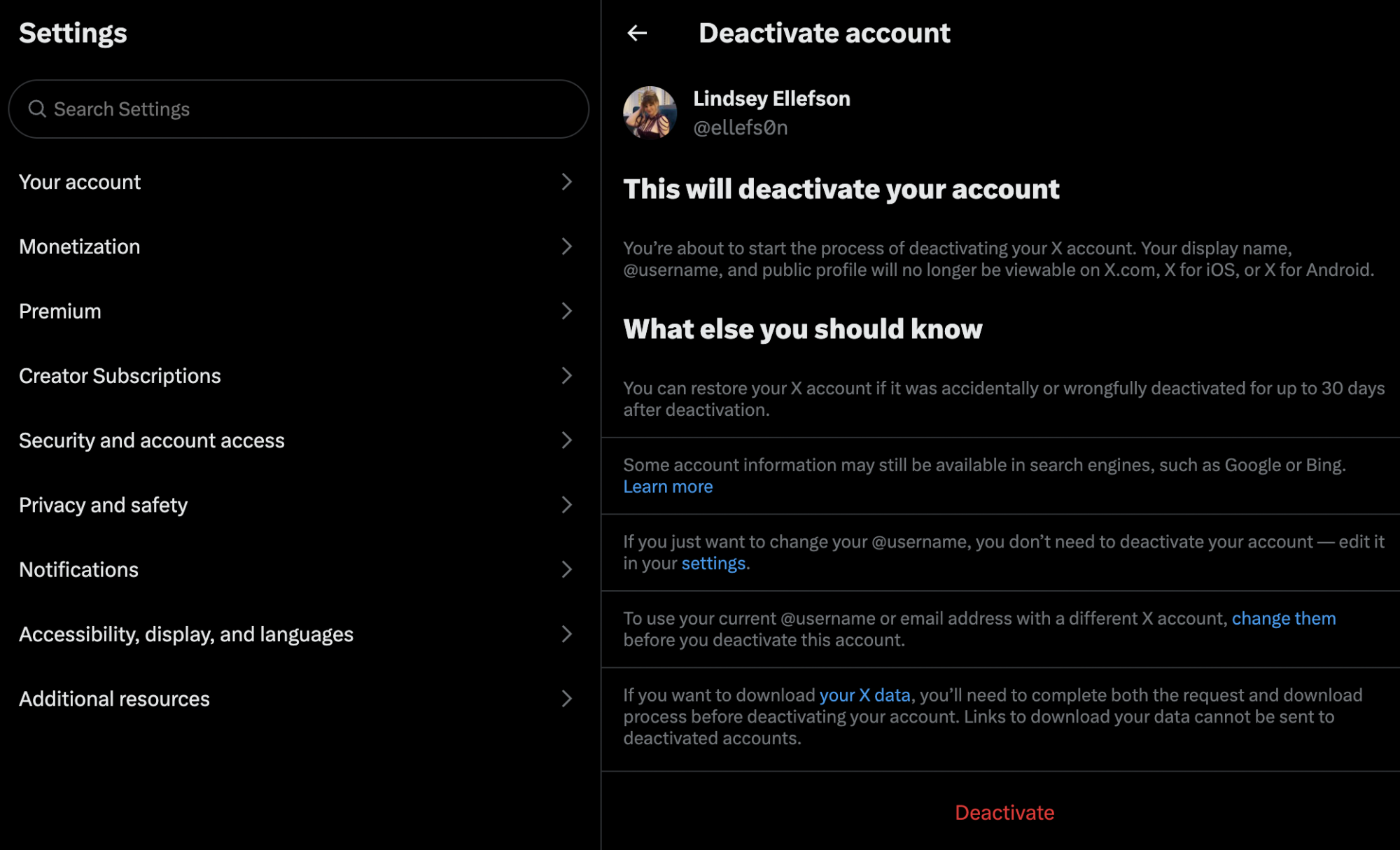This screenshot has width=1400, height=850.
Task: Click the chevron next to Monetization
Action: (567, 246)
